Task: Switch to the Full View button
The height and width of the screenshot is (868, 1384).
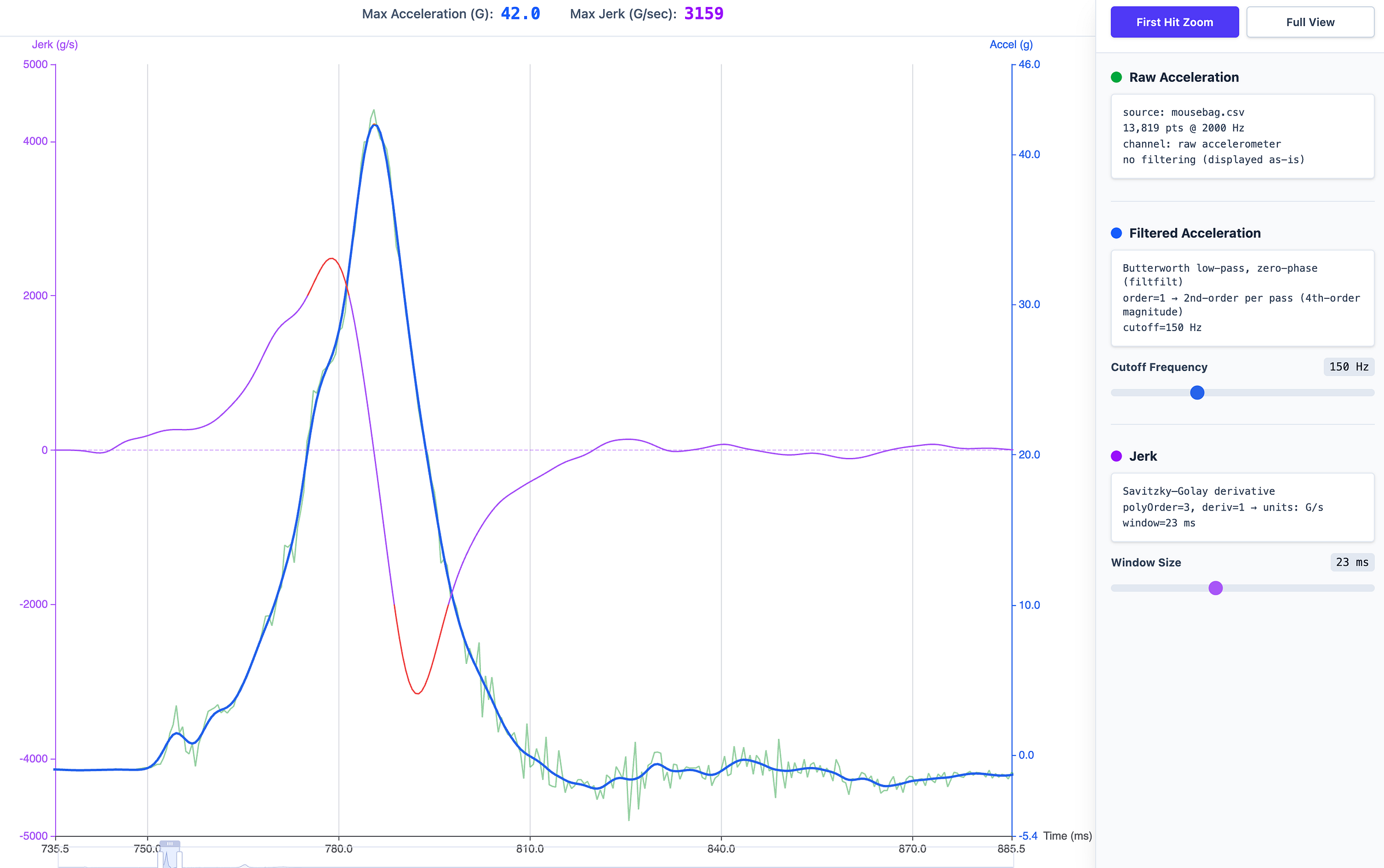Action: [x=1310, y=22]
